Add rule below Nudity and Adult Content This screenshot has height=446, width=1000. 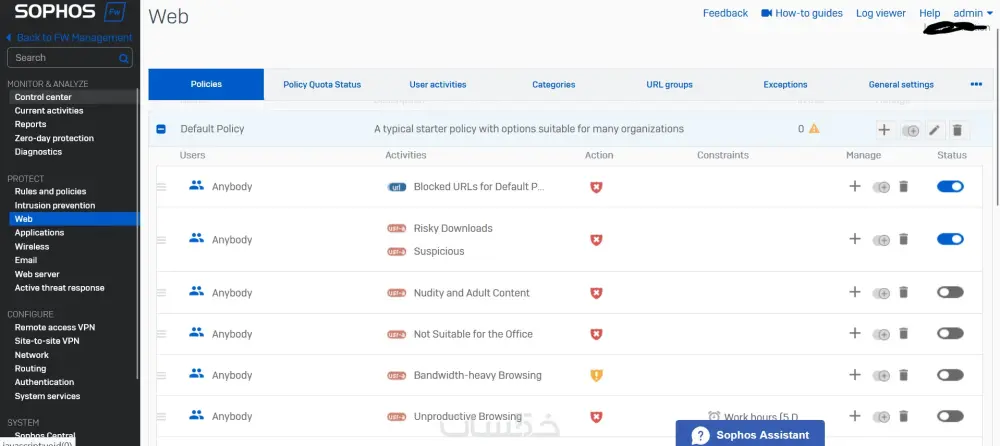click(x=855, y=292)
